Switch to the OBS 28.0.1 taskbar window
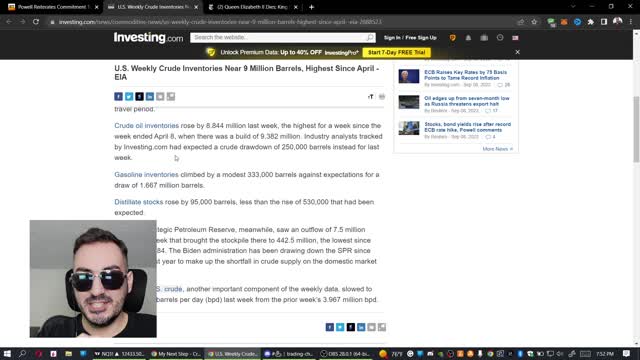Screen dimensions: 640x360 (x=345, y=354)
